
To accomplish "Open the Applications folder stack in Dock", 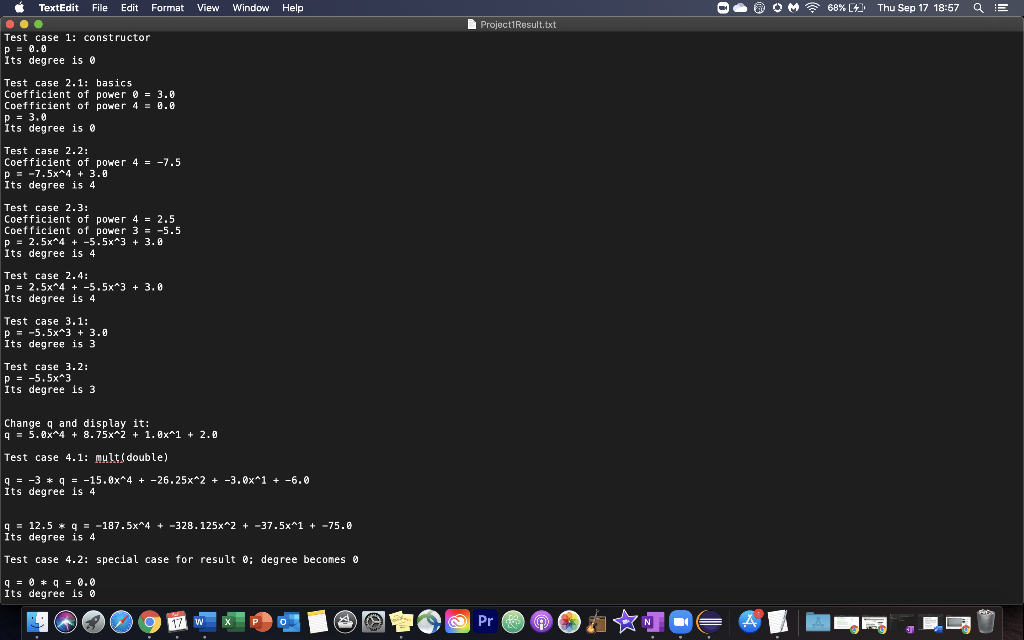I will pos(817,623).
